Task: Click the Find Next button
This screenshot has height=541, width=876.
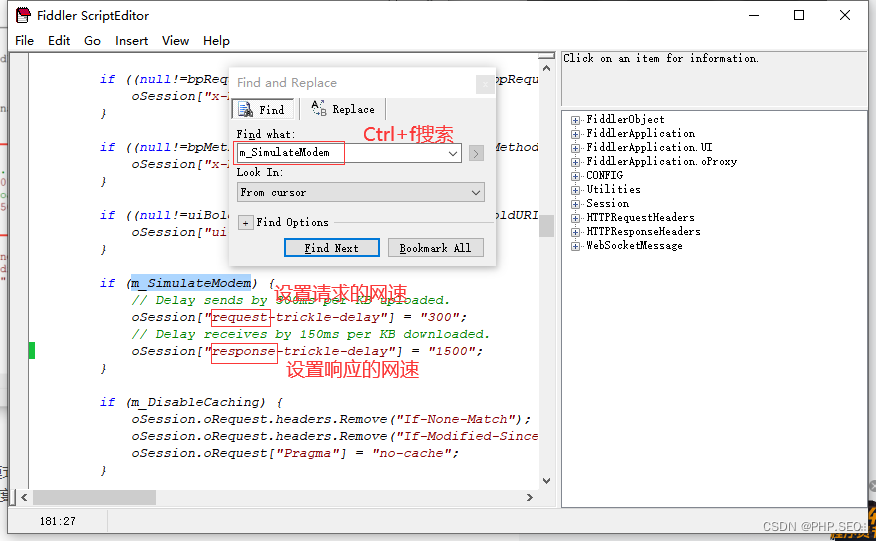Action: pyautogui.click(x=332, y=248)
